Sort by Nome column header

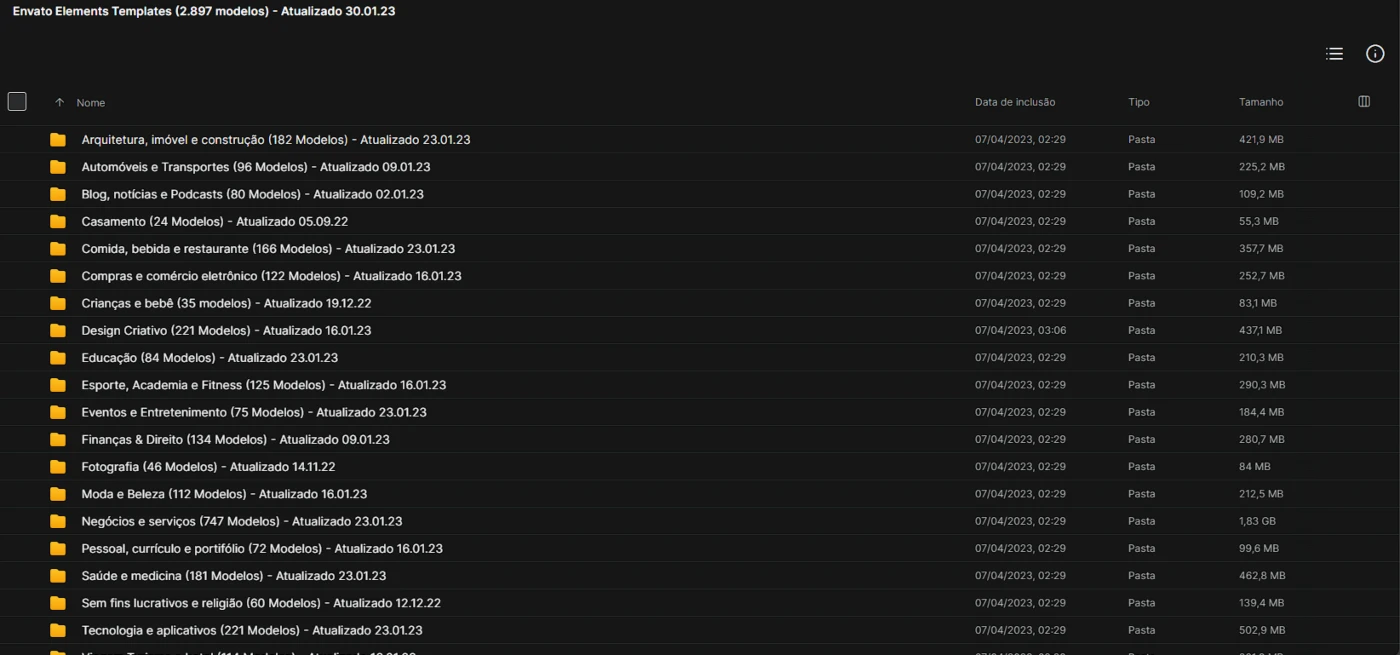(91, 103)
